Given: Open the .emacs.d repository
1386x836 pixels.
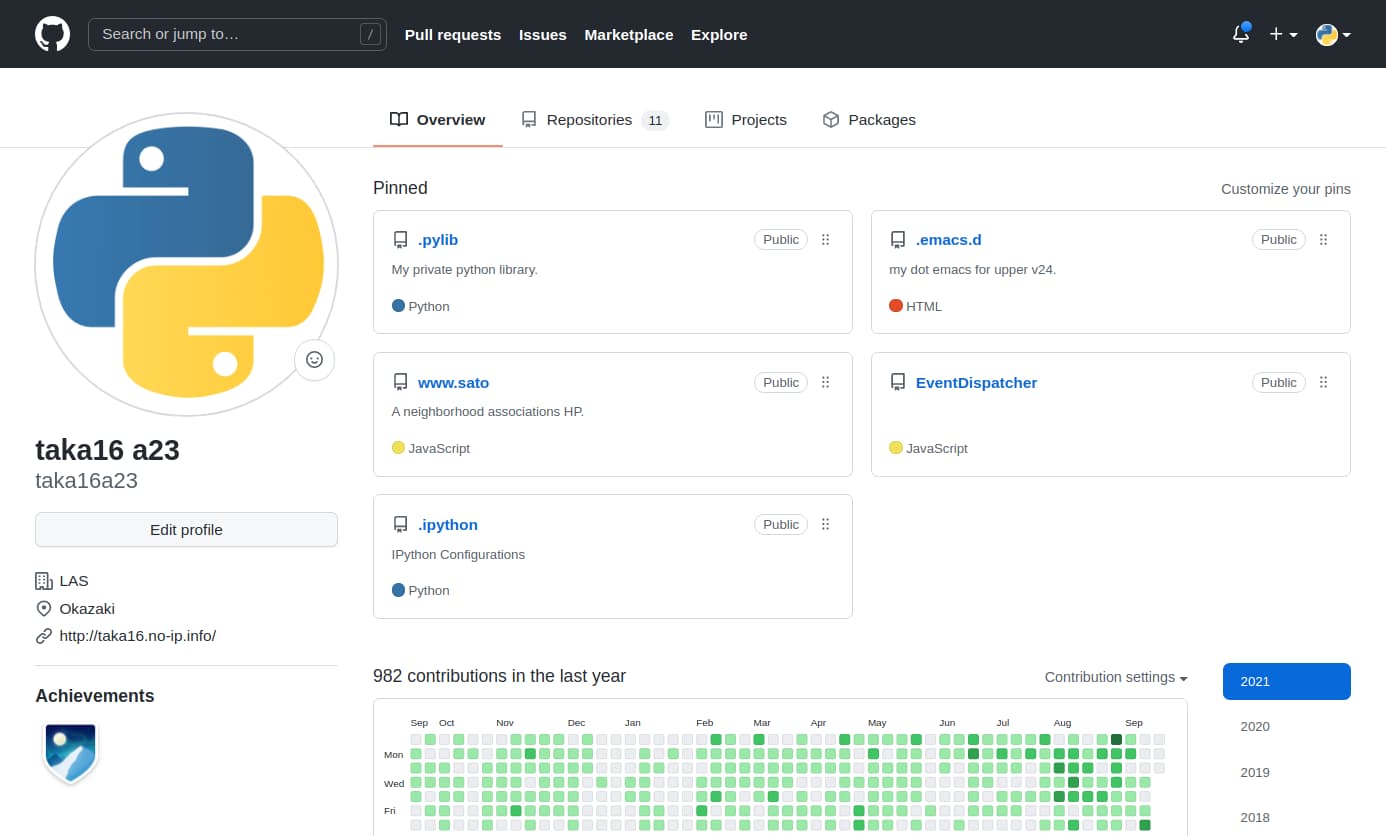Looking at the screenshot, I should 949,240.
